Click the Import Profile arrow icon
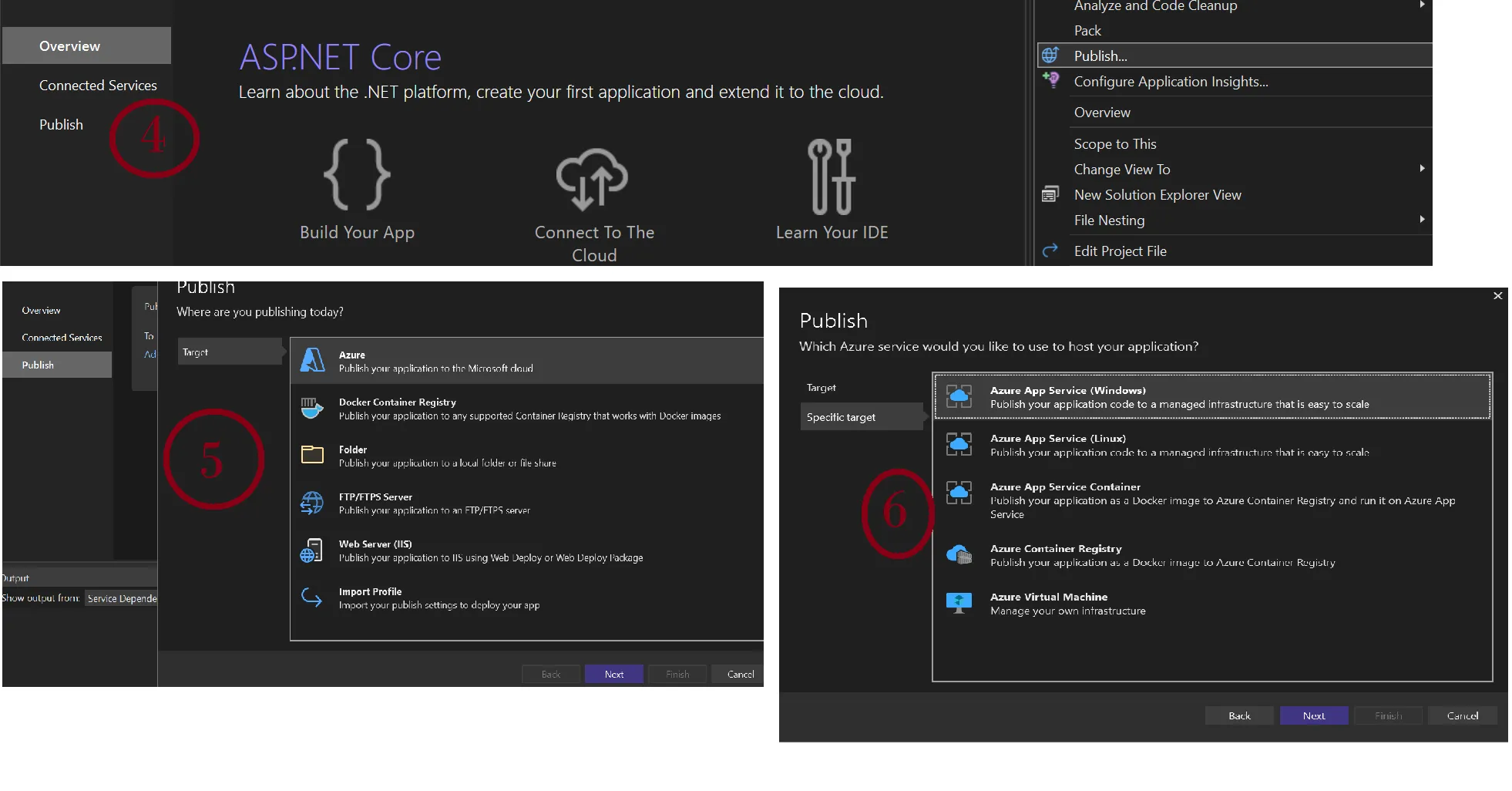1512x791 pixels. (312, 597)
